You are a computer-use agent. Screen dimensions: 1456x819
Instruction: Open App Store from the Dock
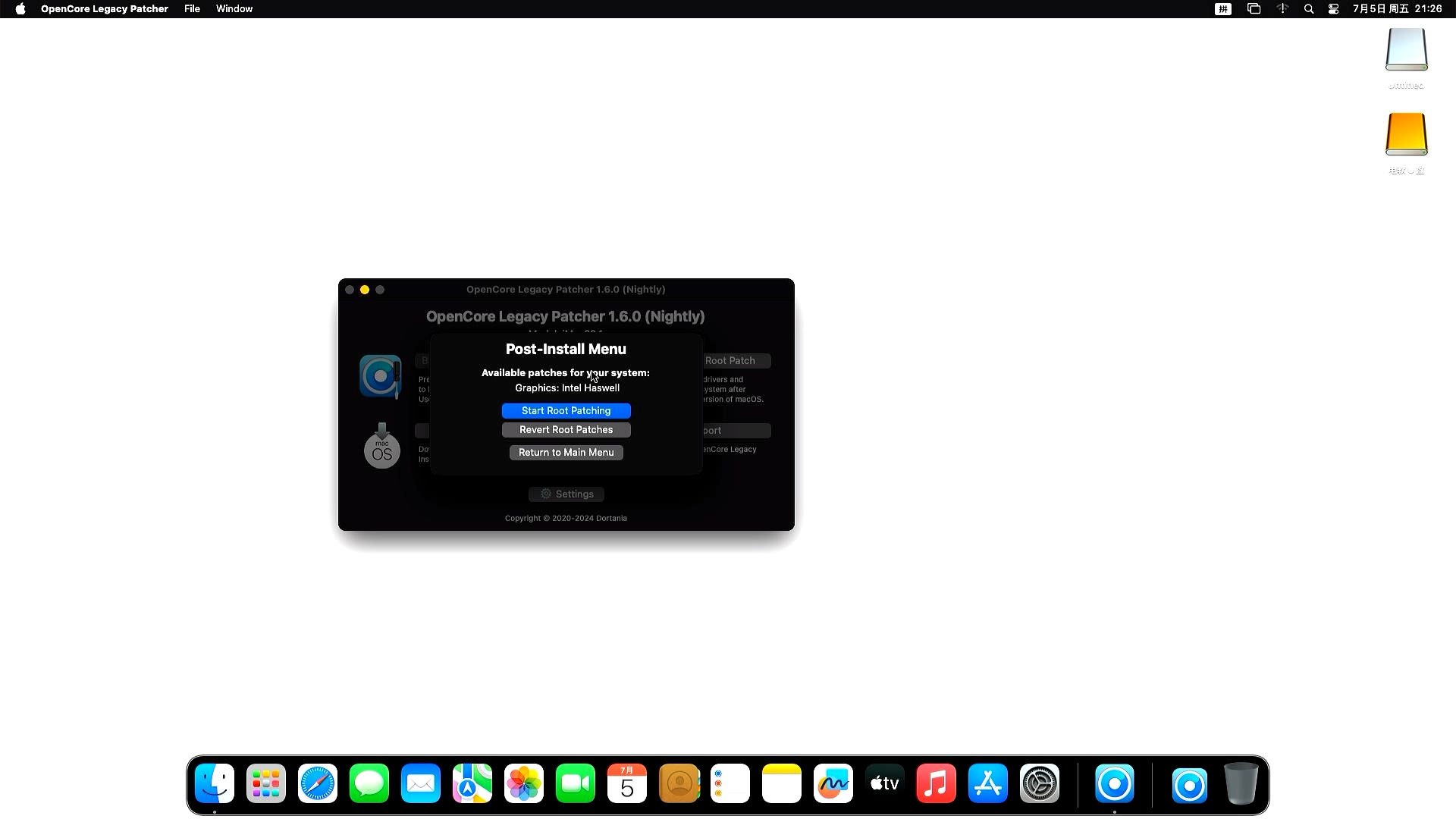(988, 783)
